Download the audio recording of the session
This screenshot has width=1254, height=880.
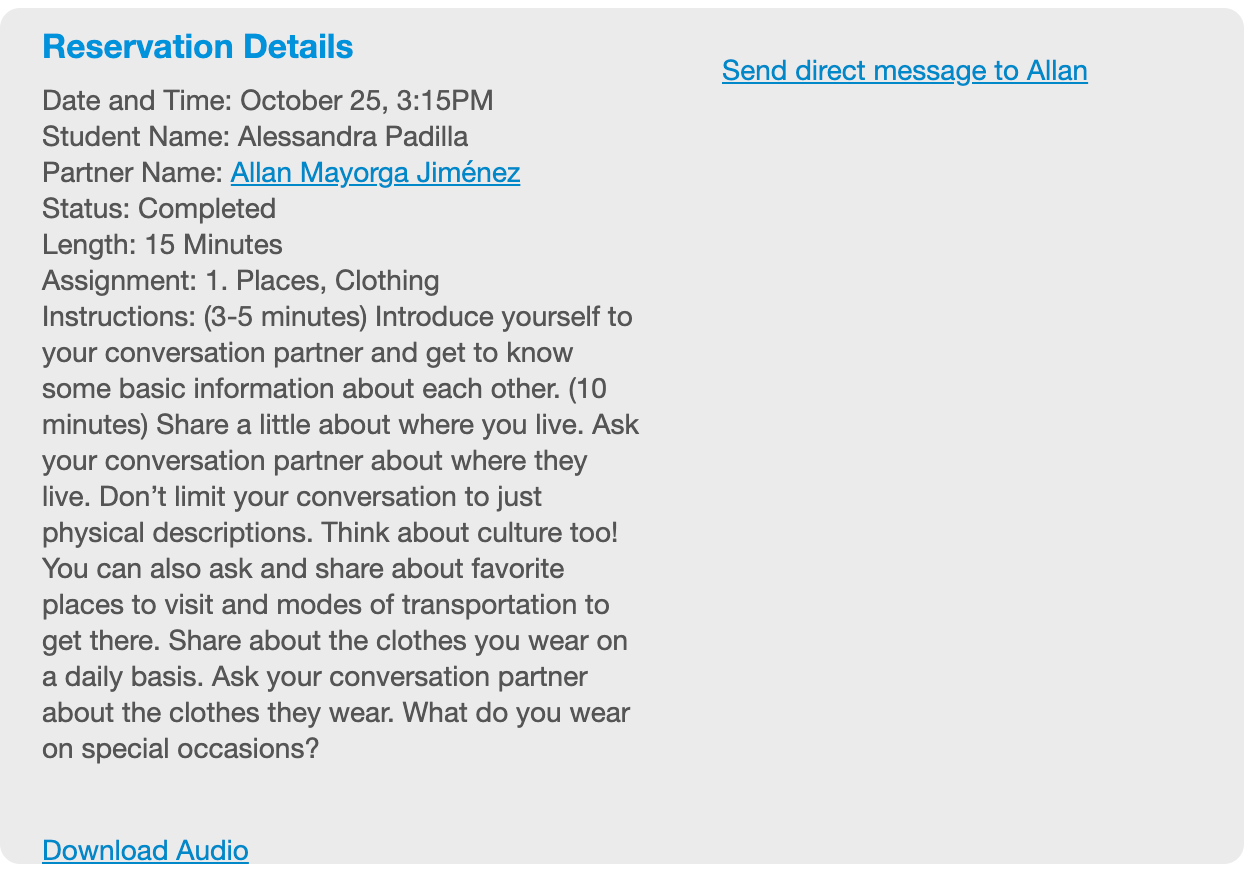pyautogui.click(x=145, y=850)
